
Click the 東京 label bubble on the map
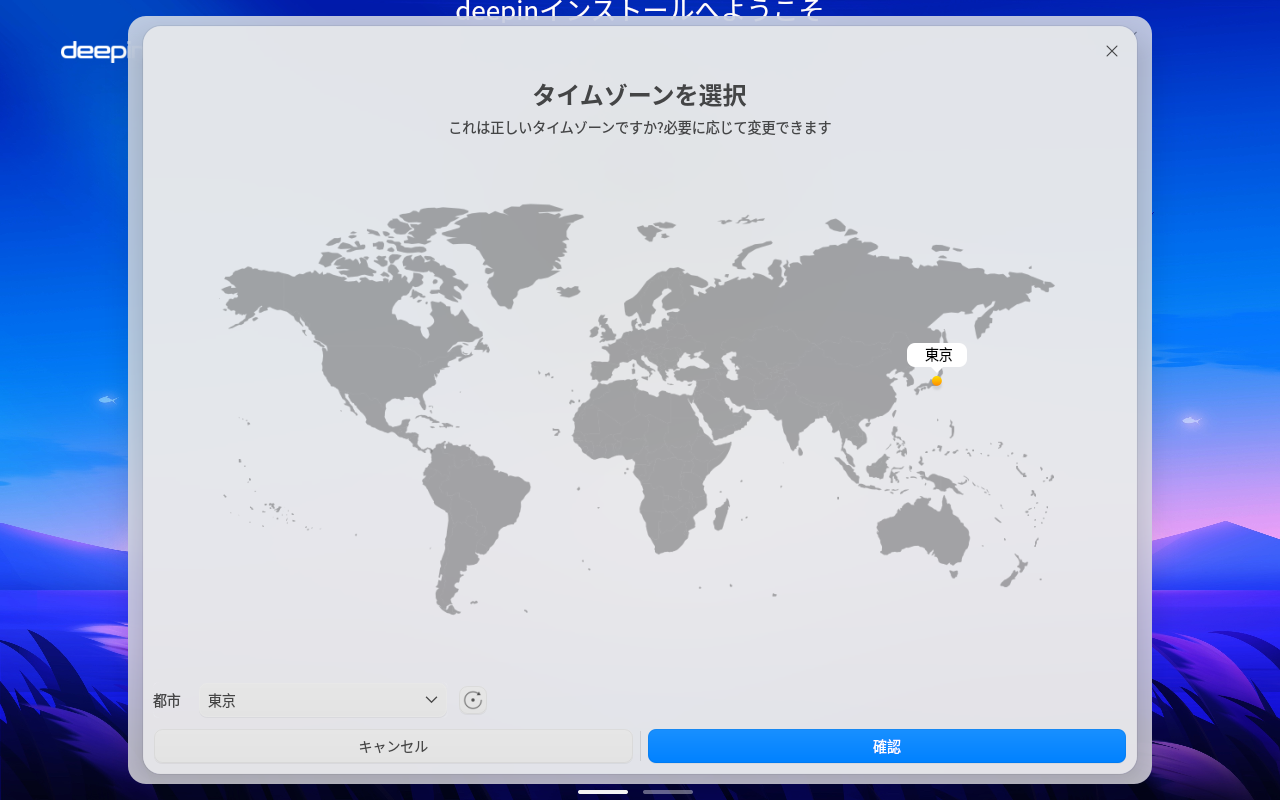(937, 355)
